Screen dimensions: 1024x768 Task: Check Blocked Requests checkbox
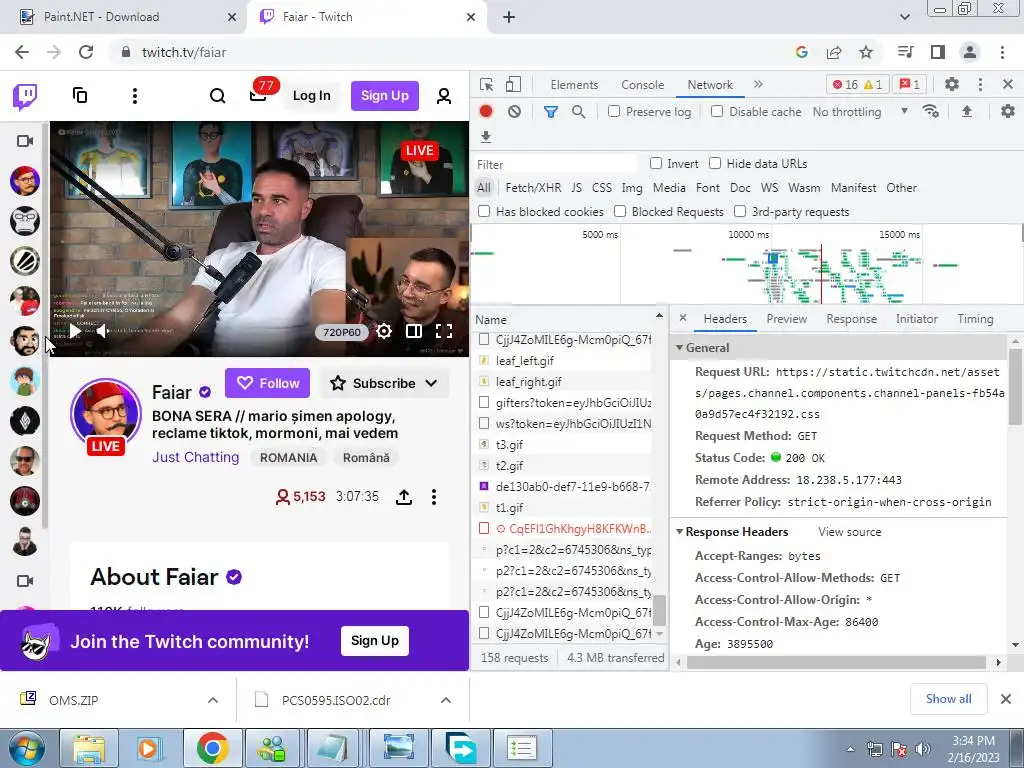tap(620, 211)
